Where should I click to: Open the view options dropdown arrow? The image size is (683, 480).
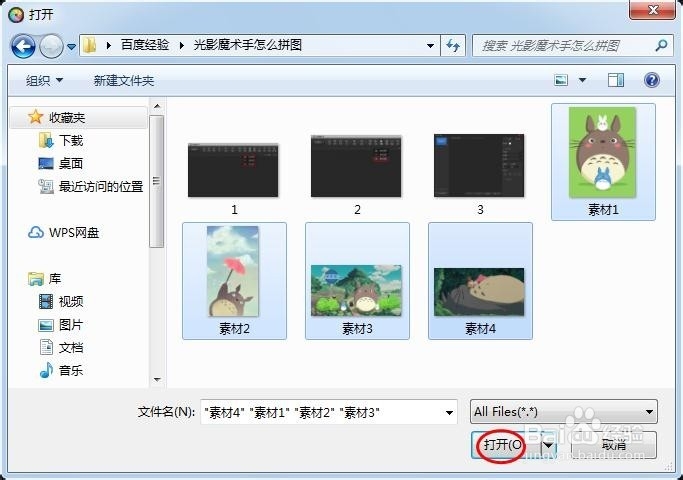pos(582,80)
